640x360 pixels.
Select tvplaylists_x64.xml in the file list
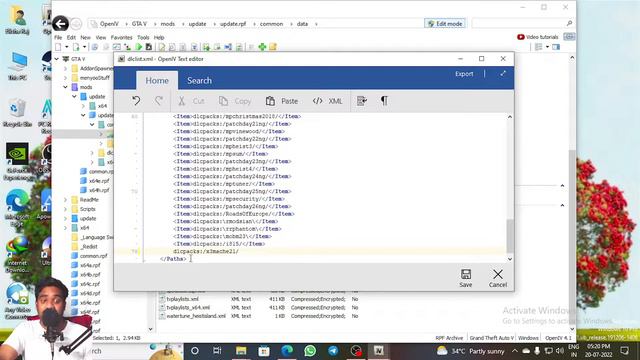pyautogui.click(x=184, y=307)
